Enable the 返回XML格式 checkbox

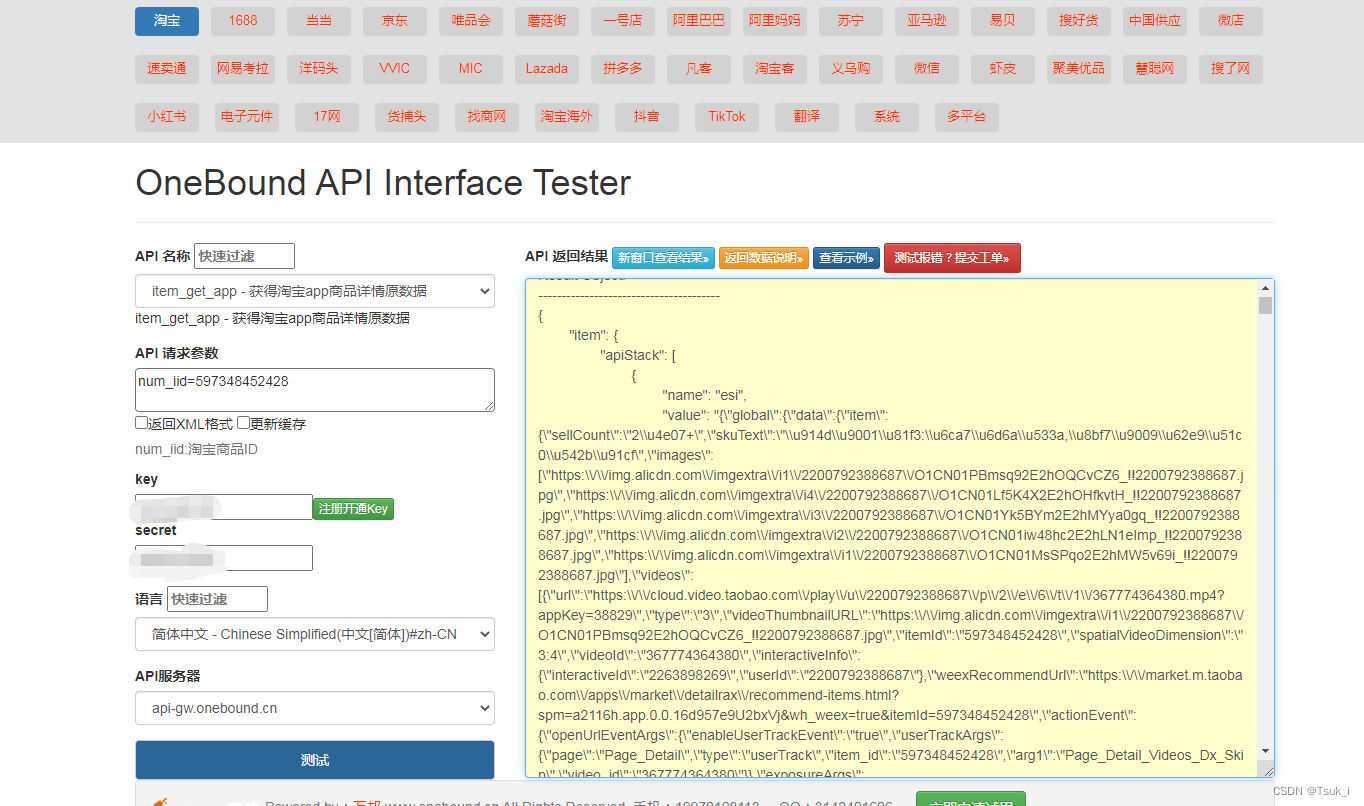coord(141,423)
